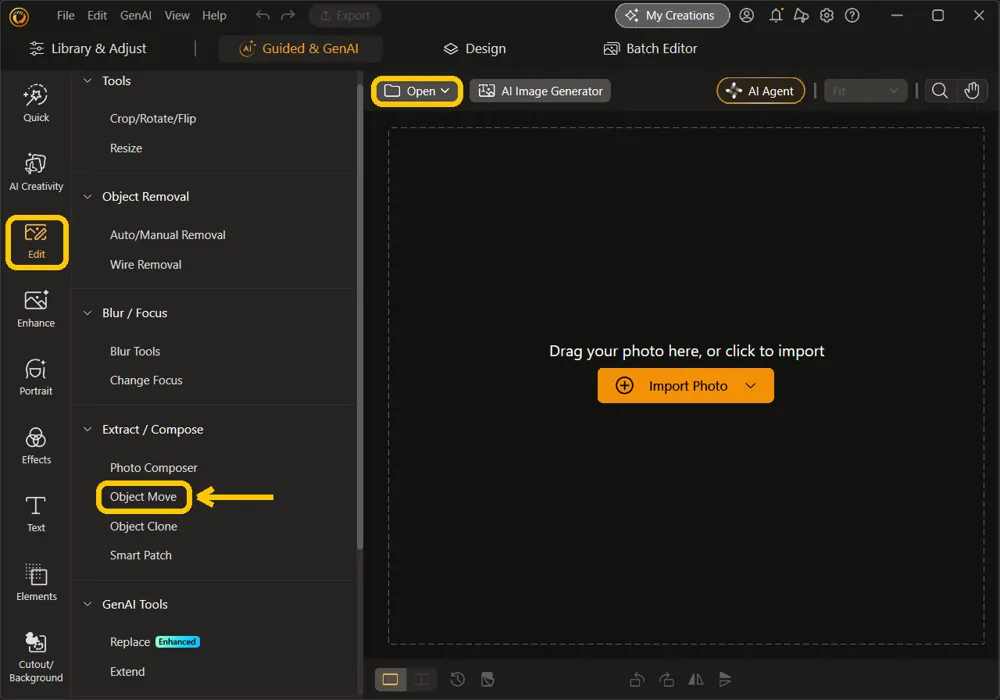Expand the Import Photo dropdown arrow
This screenshot has width=1000, height=700.
click(751, 386)
